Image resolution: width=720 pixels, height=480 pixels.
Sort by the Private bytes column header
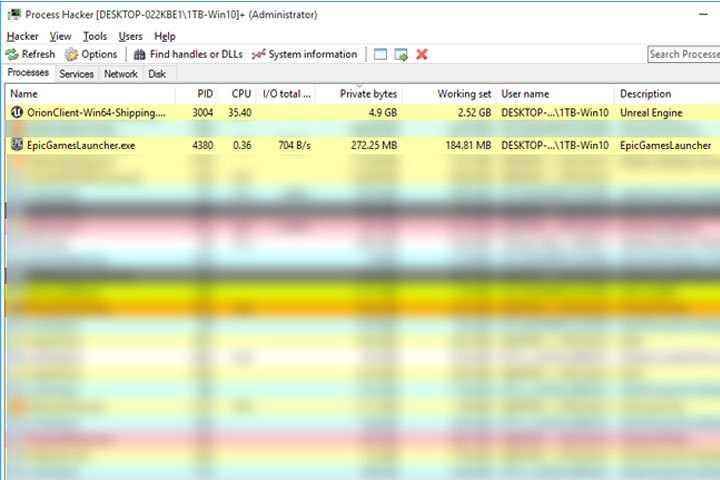point(359,94)
